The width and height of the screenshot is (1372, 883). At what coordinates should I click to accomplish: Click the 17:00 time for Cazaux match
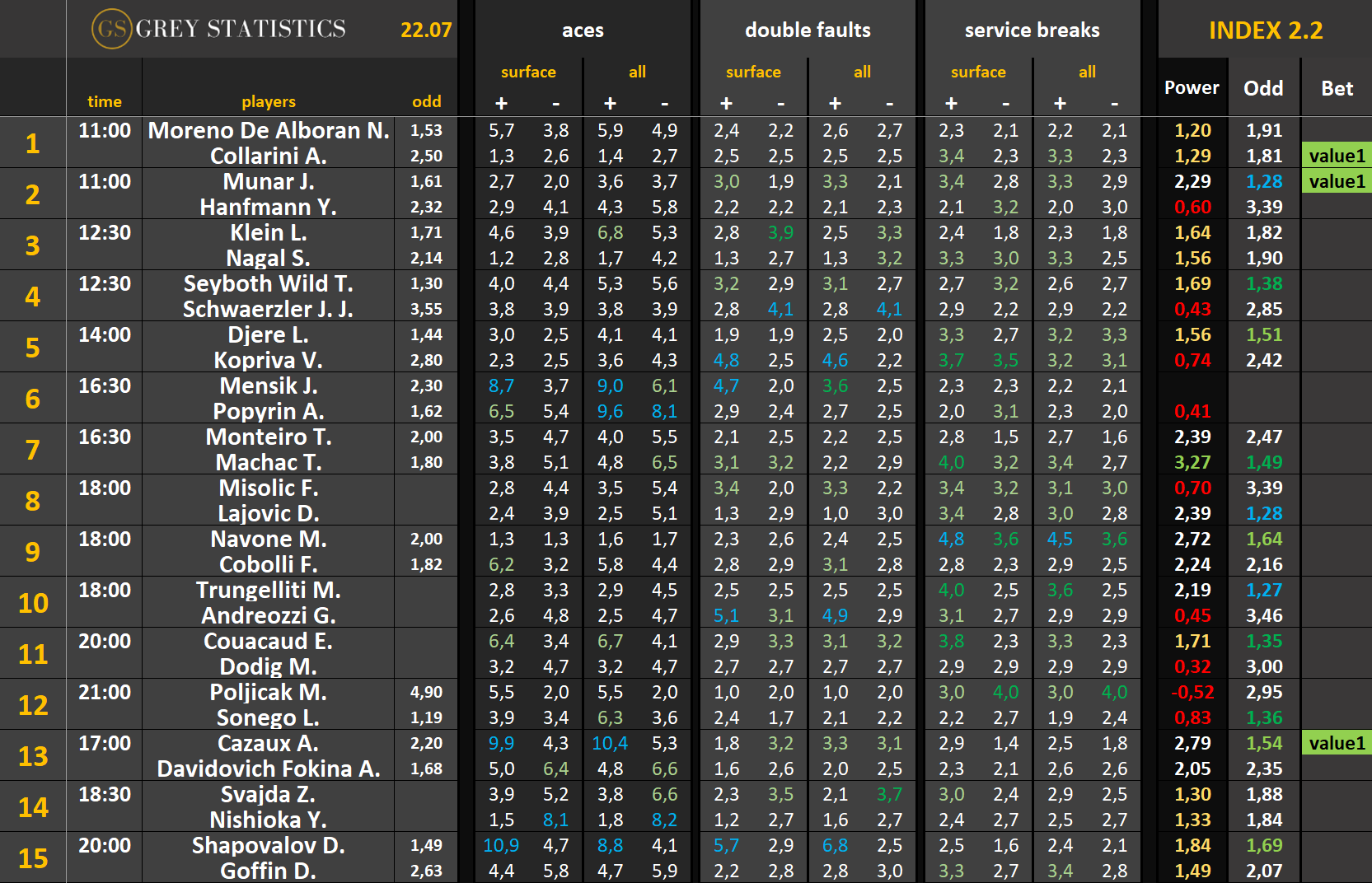[105, 743]
